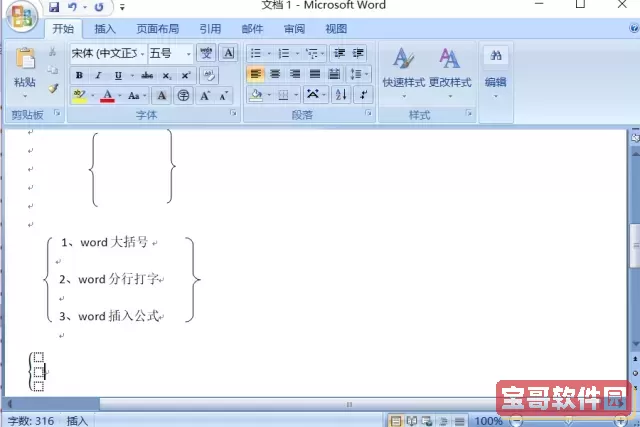This screenshot has width=640, height=427.
Task: Copy selection using the copy icon
Action: tap(53, 70)
